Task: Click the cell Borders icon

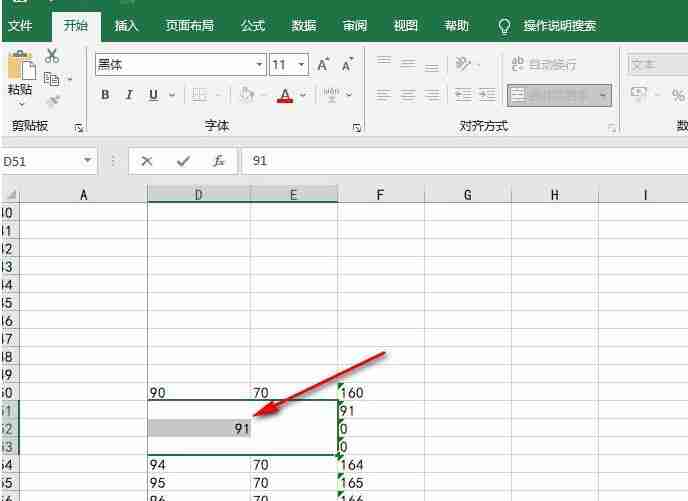Action: [x=200, y=95]
